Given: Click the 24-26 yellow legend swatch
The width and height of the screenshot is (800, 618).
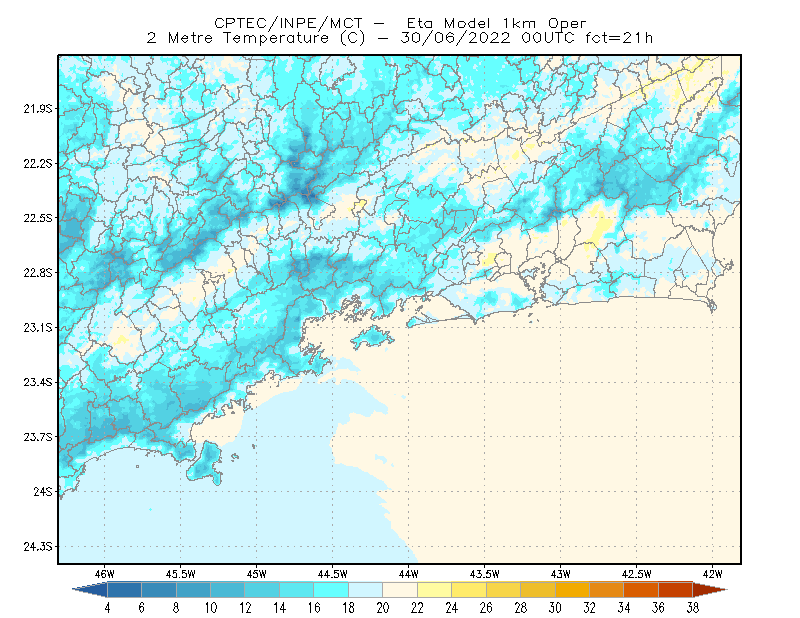Looking at the screenshot, I should [469, 590].
